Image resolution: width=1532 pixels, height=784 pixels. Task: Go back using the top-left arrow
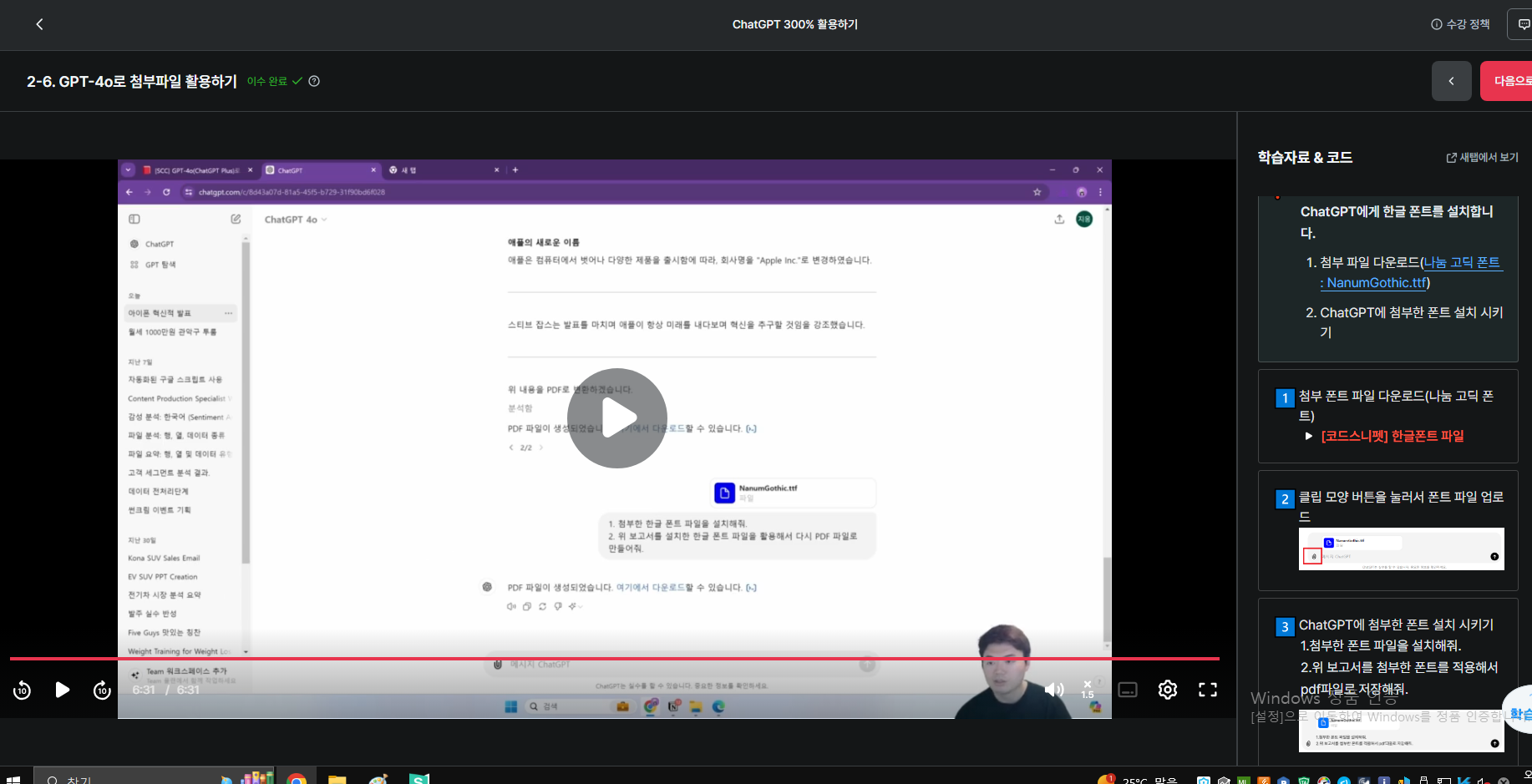[x=39, y=24]
